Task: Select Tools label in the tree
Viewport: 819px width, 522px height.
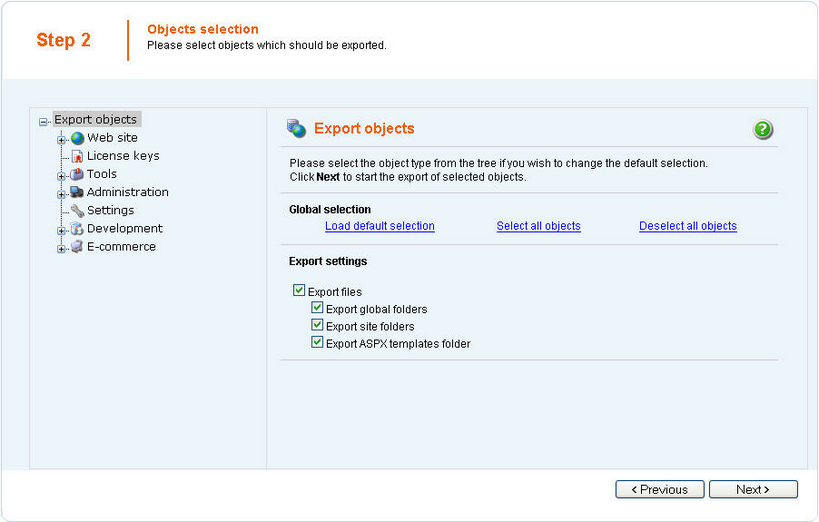Action: (102, 174)
